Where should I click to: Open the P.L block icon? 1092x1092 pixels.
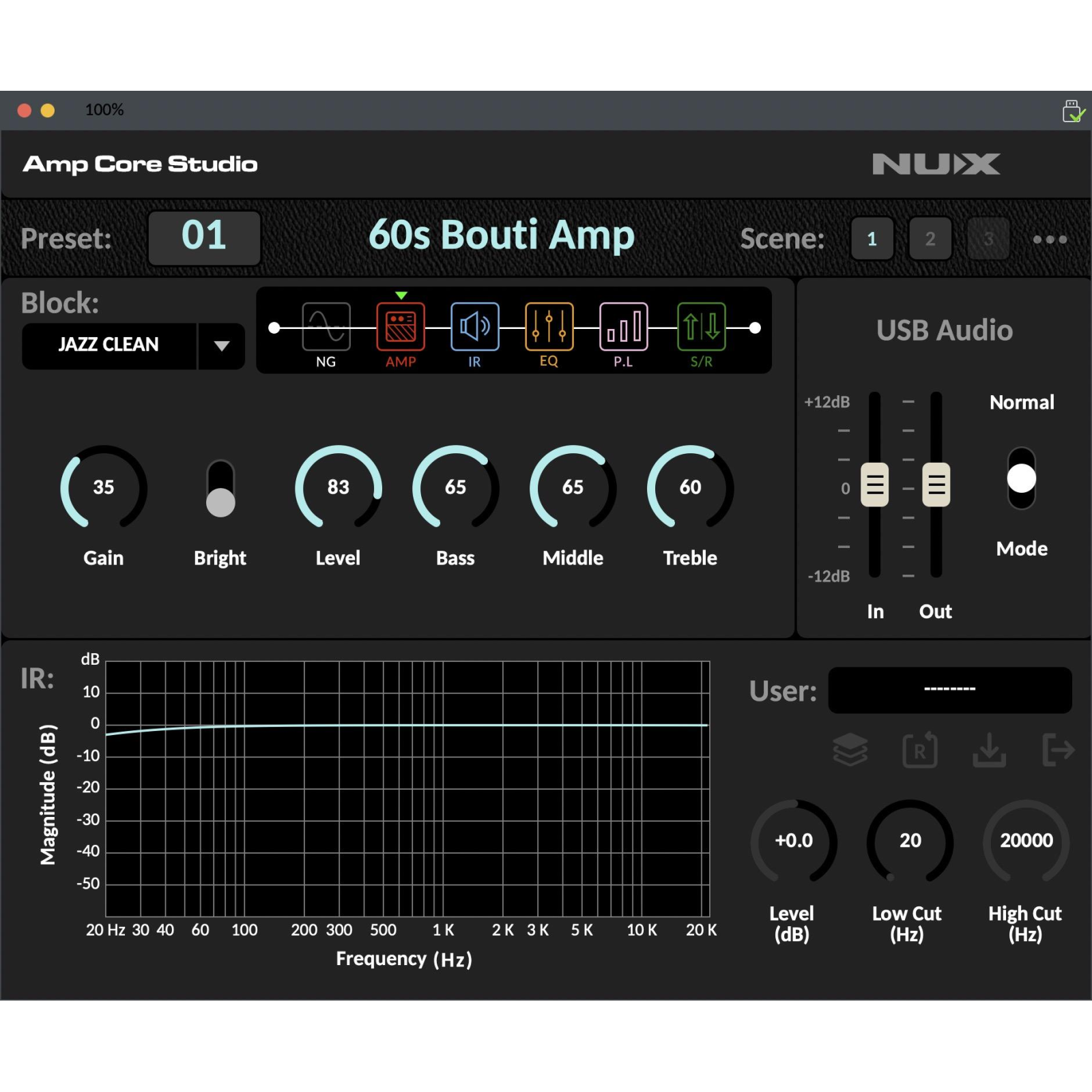(x=623, y=327)
